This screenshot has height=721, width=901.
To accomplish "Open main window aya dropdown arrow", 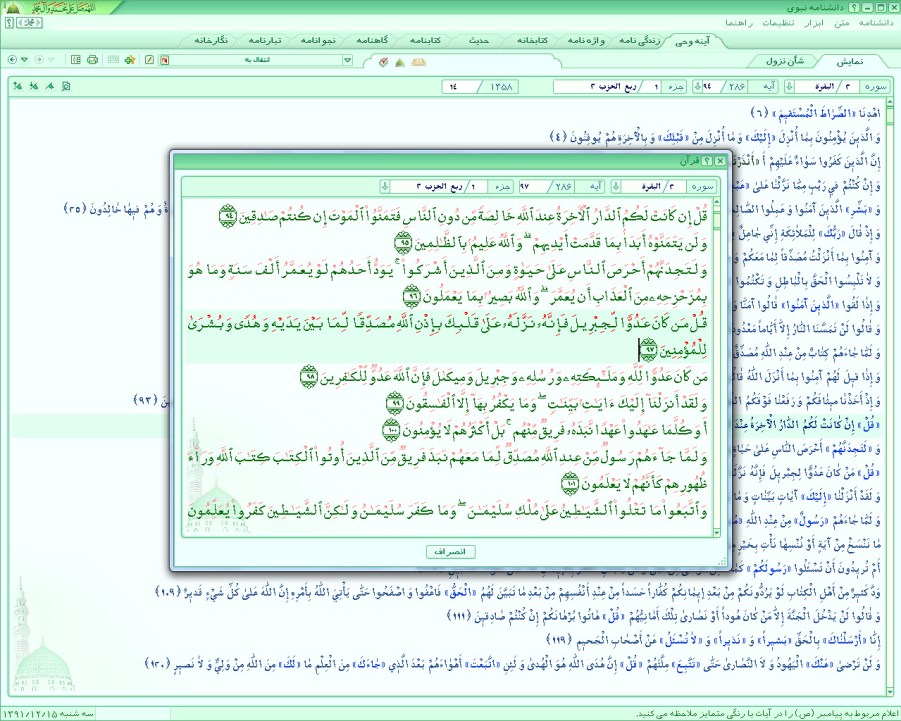I will pos(698,87).
